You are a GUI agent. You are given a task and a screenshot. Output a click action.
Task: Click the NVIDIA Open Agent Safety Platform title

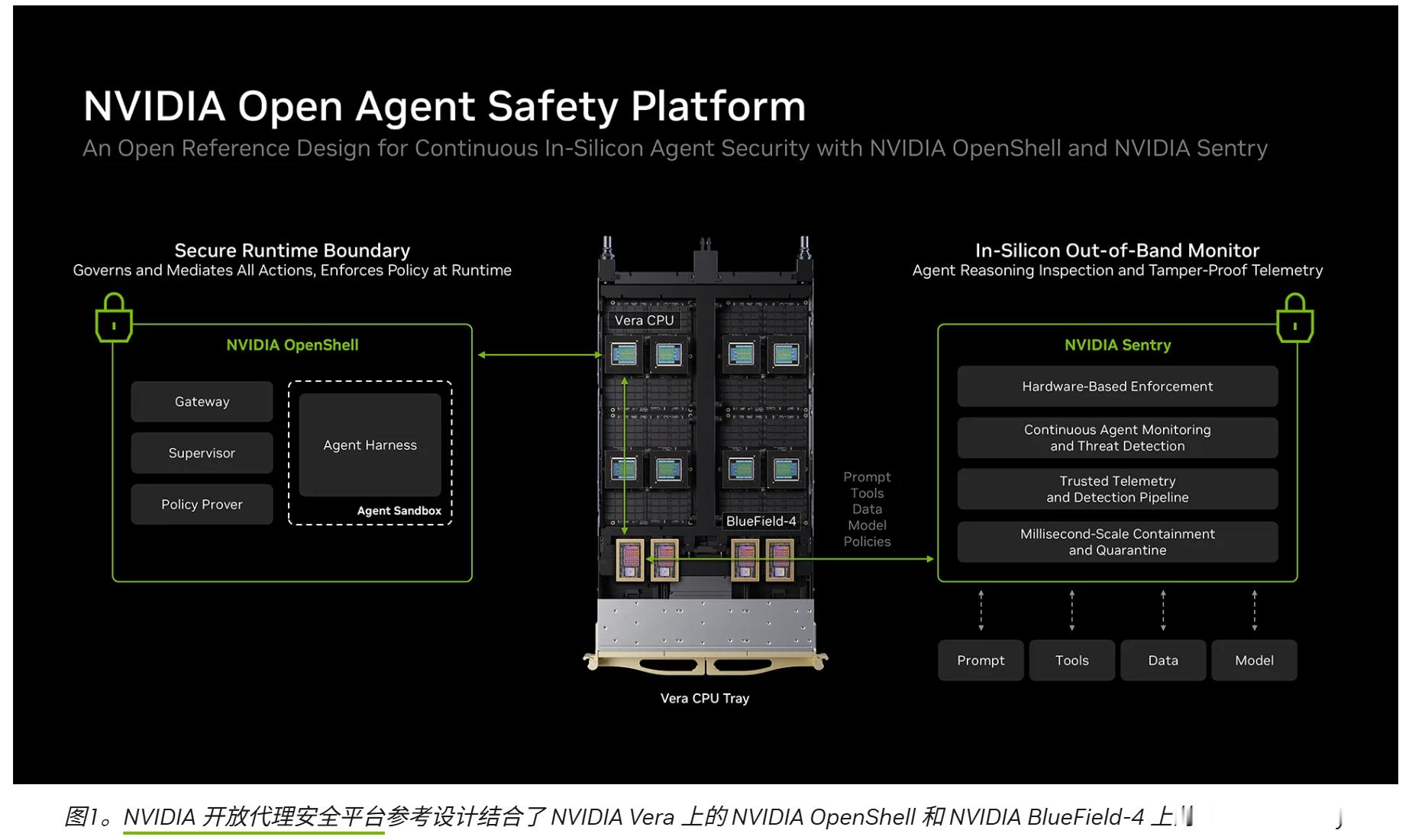pos(444,106)
